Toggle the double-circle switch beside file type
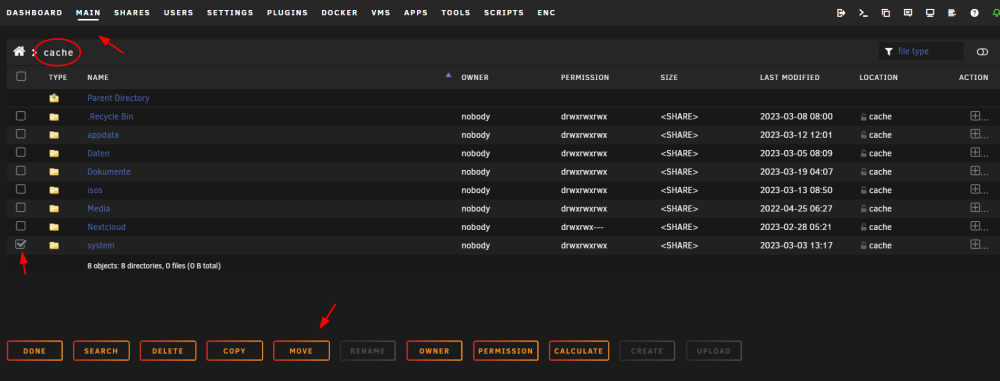The width and height of the screenshot is (1000, 381). click(x=982, y=52)
